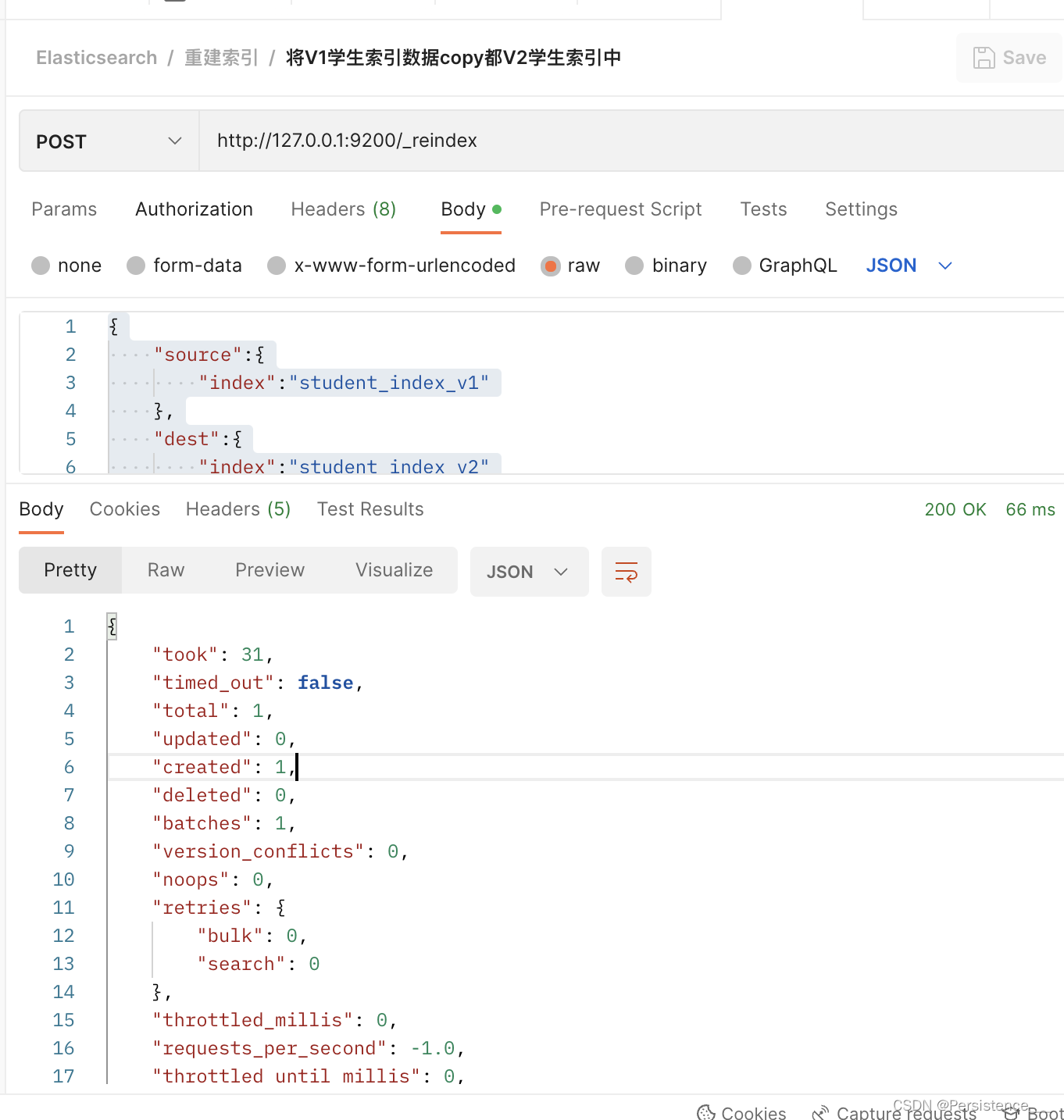Click the "total" line in the response
1064x1120 pixels.
212,711
